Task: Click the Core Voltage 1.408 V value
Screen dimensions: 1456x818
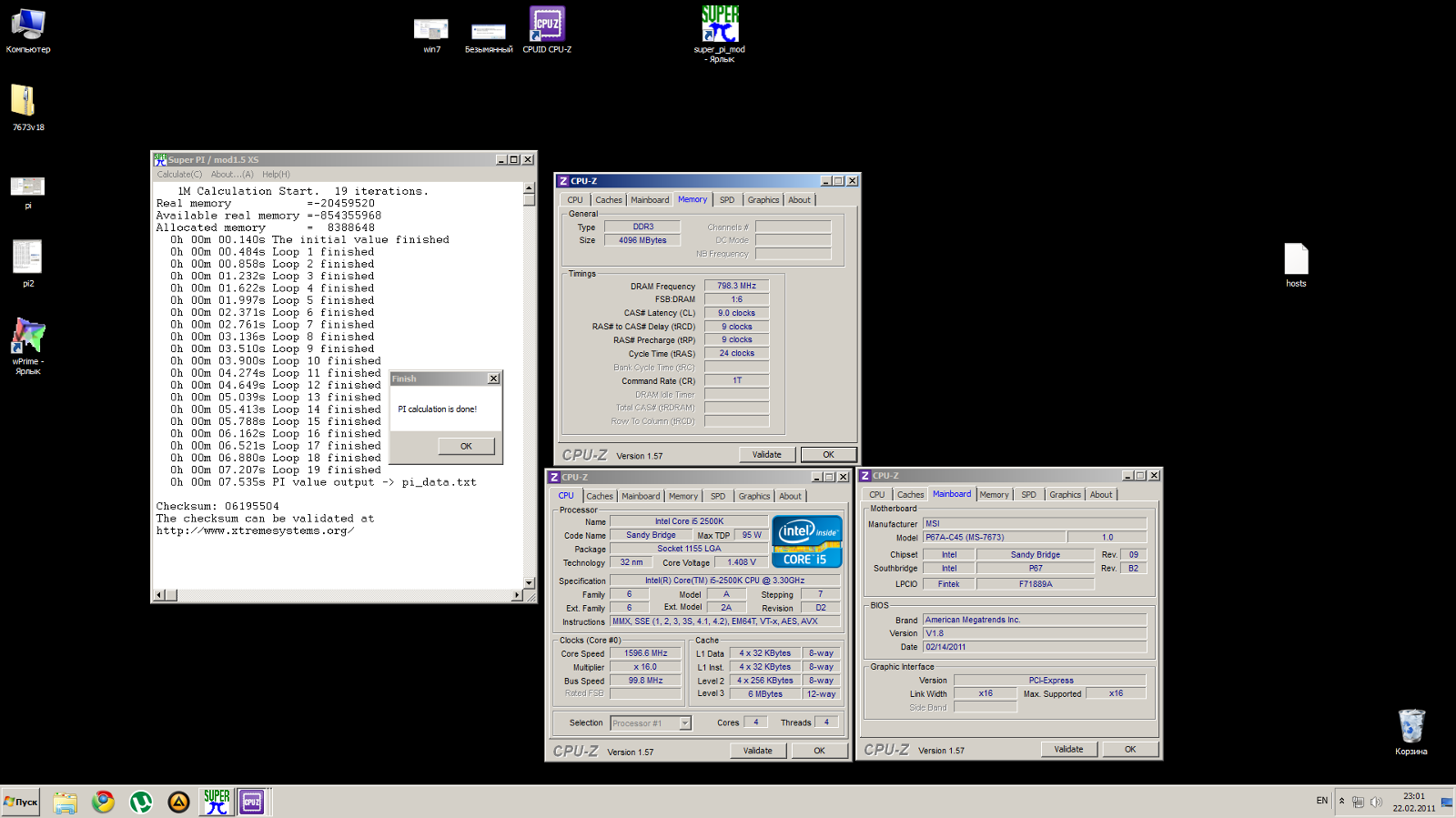Action: point(742,562)
